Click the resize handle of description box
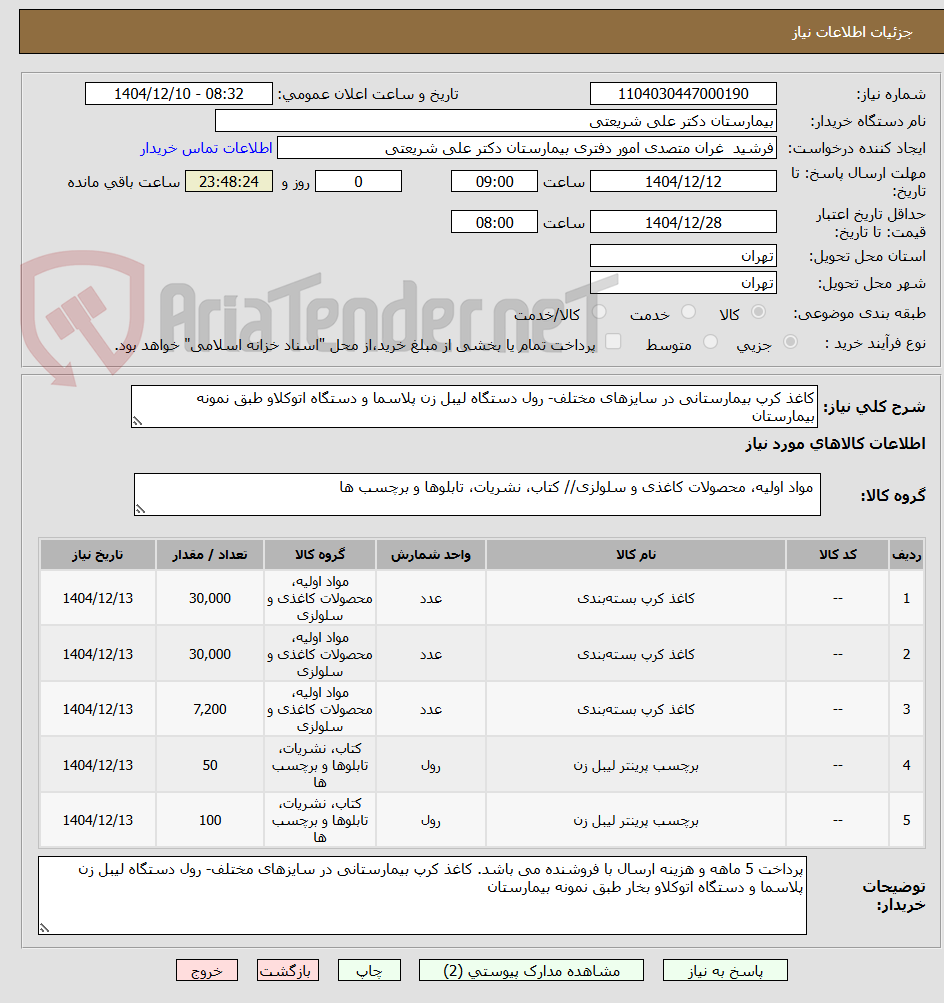Viewport: 944px width, 1003px height. click(x=137, y=422)
